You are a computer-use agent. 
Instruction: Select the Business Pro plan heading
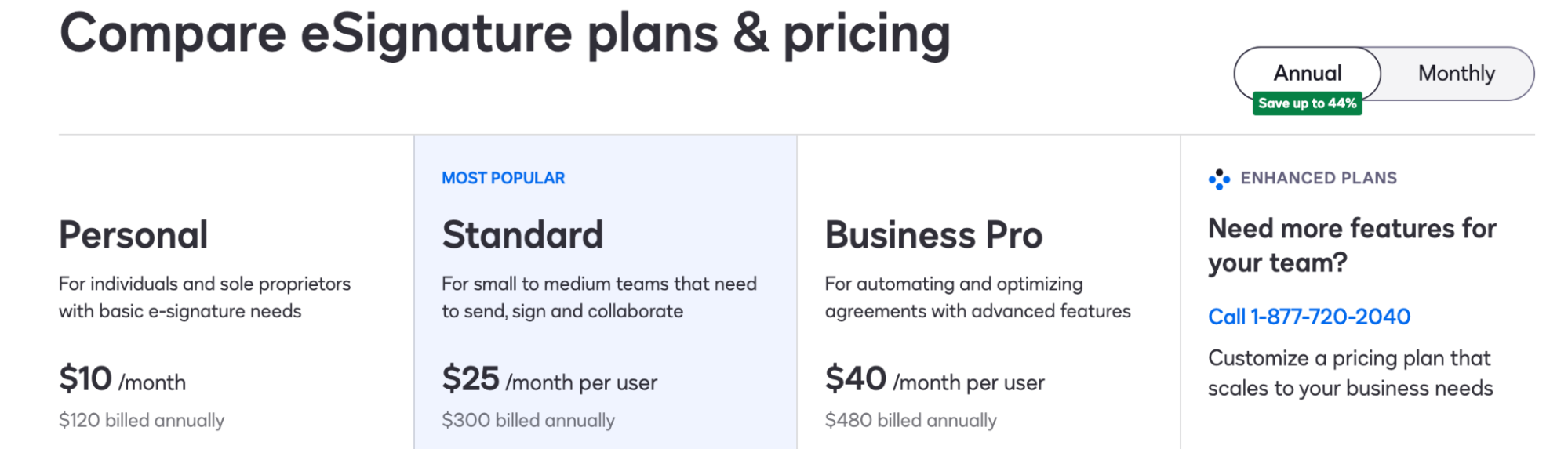coord(933,234)
